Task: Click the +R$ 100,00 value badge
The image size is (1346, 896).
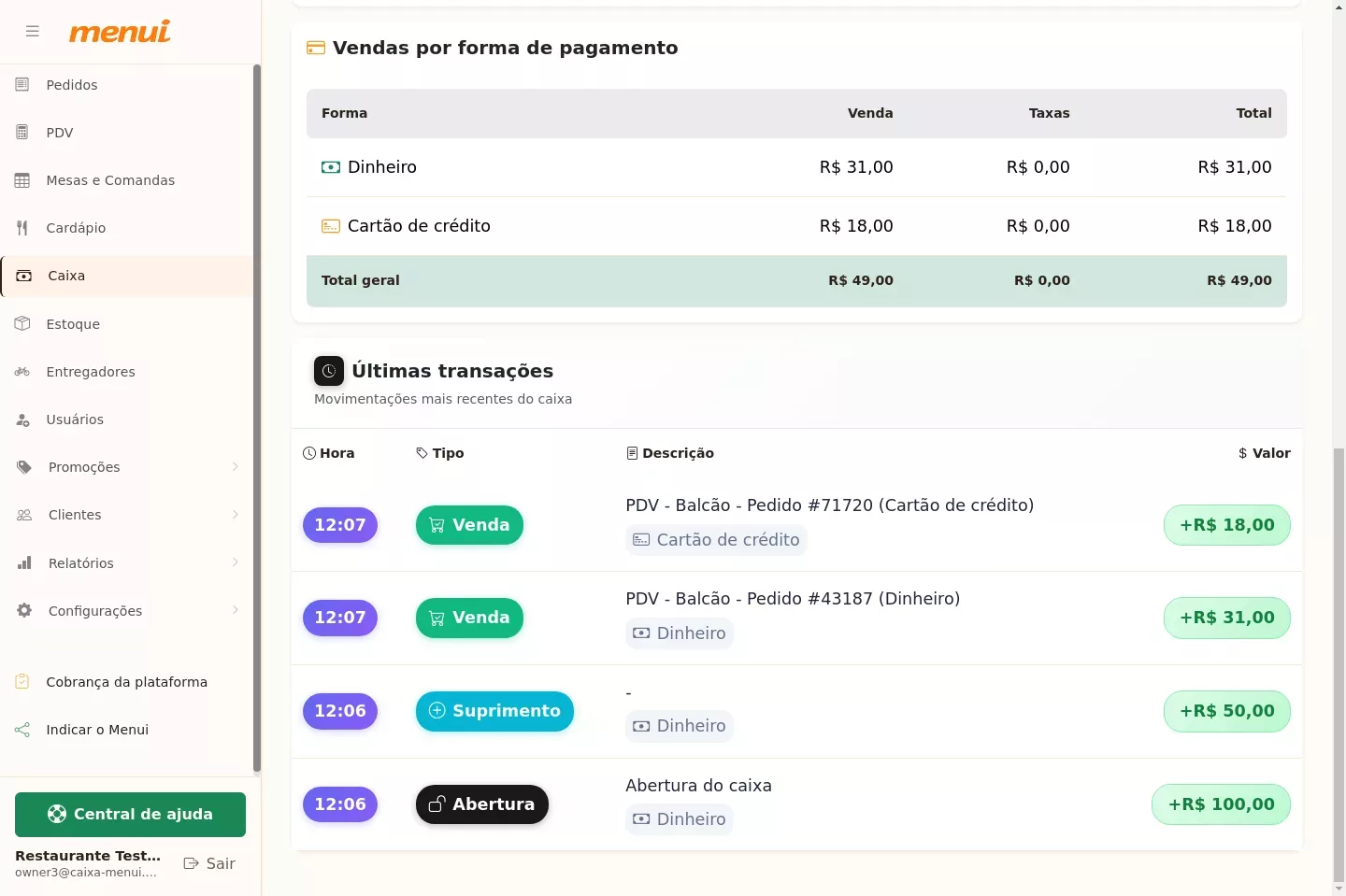Action: 1221,804
